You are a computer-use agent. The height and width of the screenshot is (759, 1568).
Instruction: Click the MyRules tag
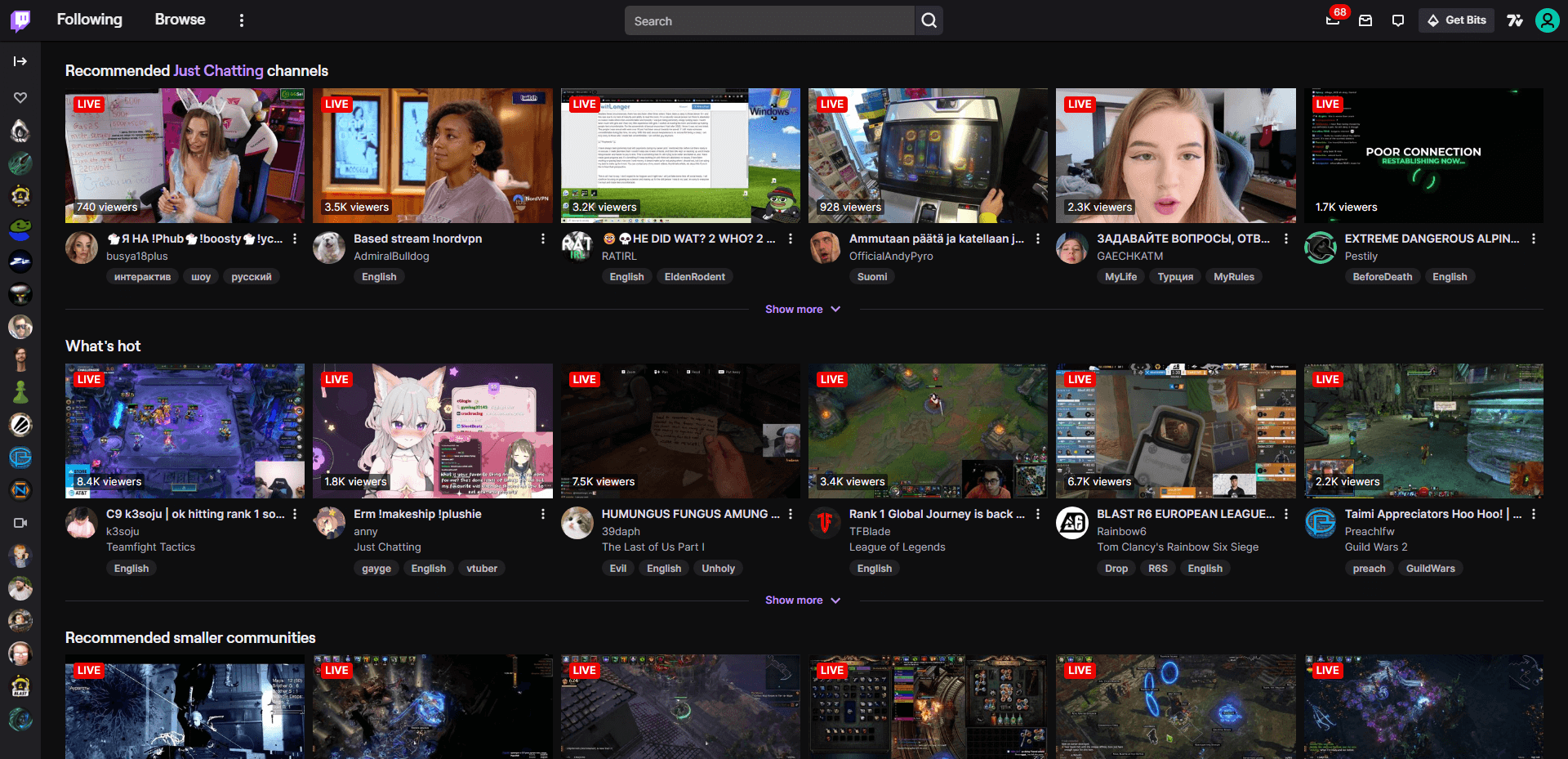1233,277
